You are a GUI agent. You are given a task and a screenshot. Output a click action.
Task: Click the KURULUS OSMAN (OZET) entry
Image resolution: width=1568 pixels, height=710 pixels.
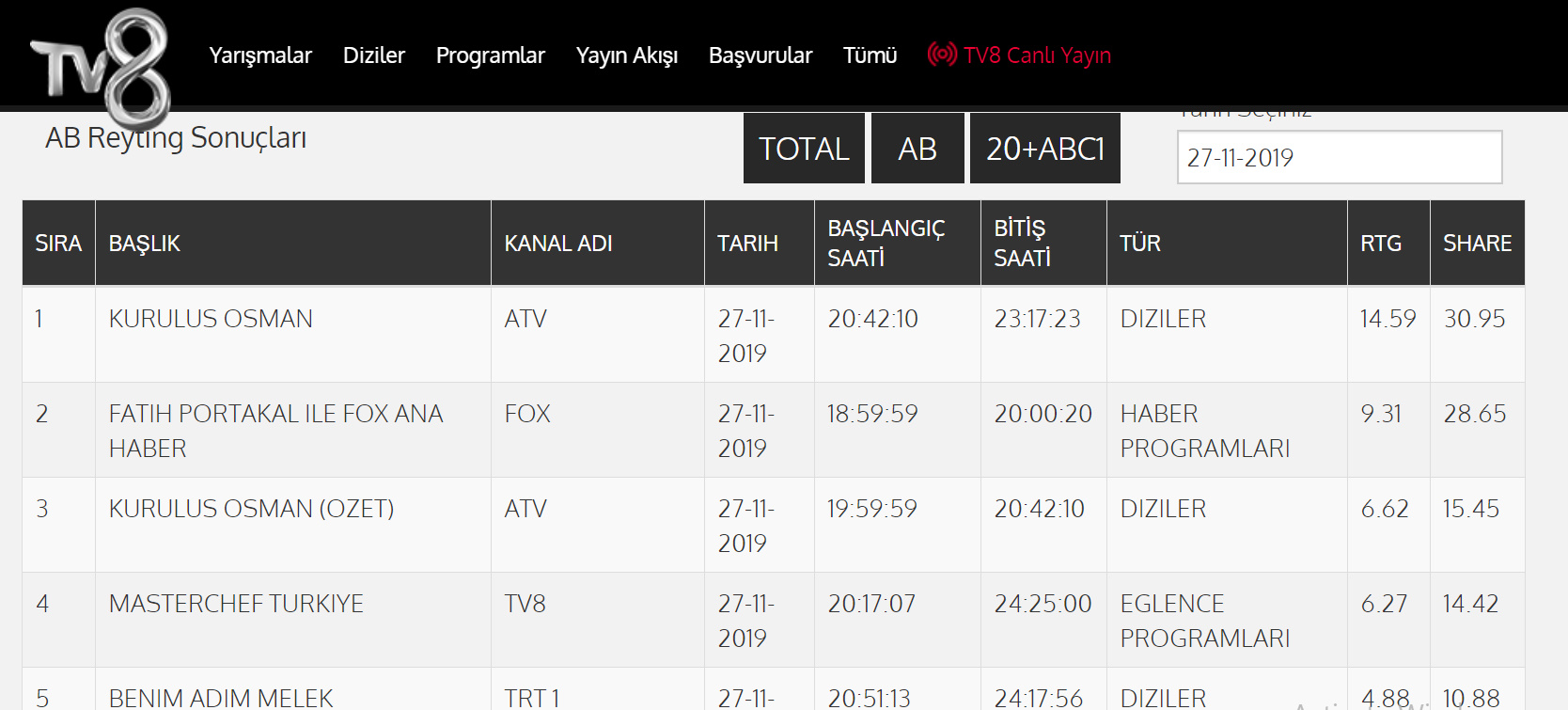coord(251,509)
